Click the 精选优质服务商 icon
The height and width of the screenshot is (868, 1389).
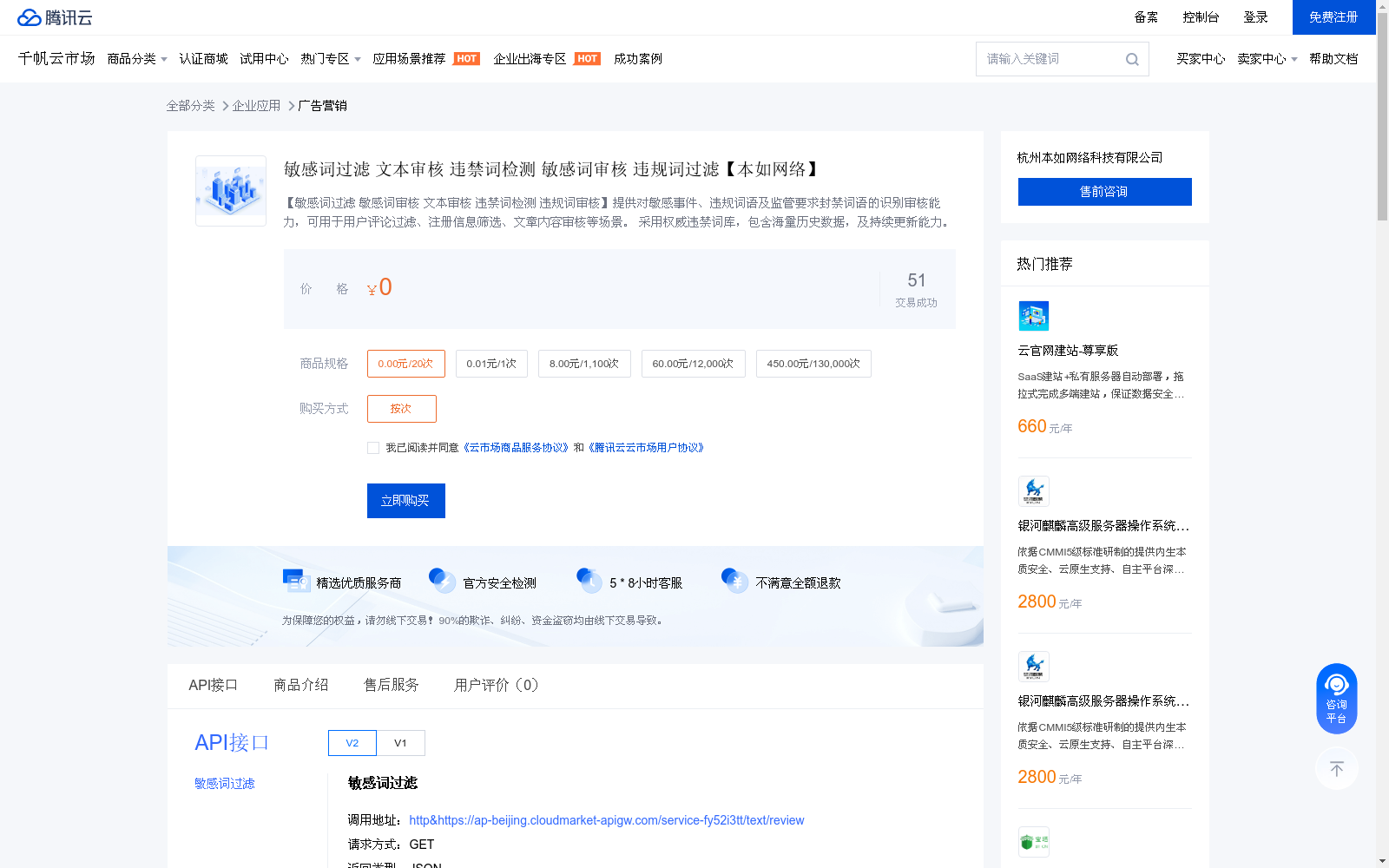tap(297, 581)
